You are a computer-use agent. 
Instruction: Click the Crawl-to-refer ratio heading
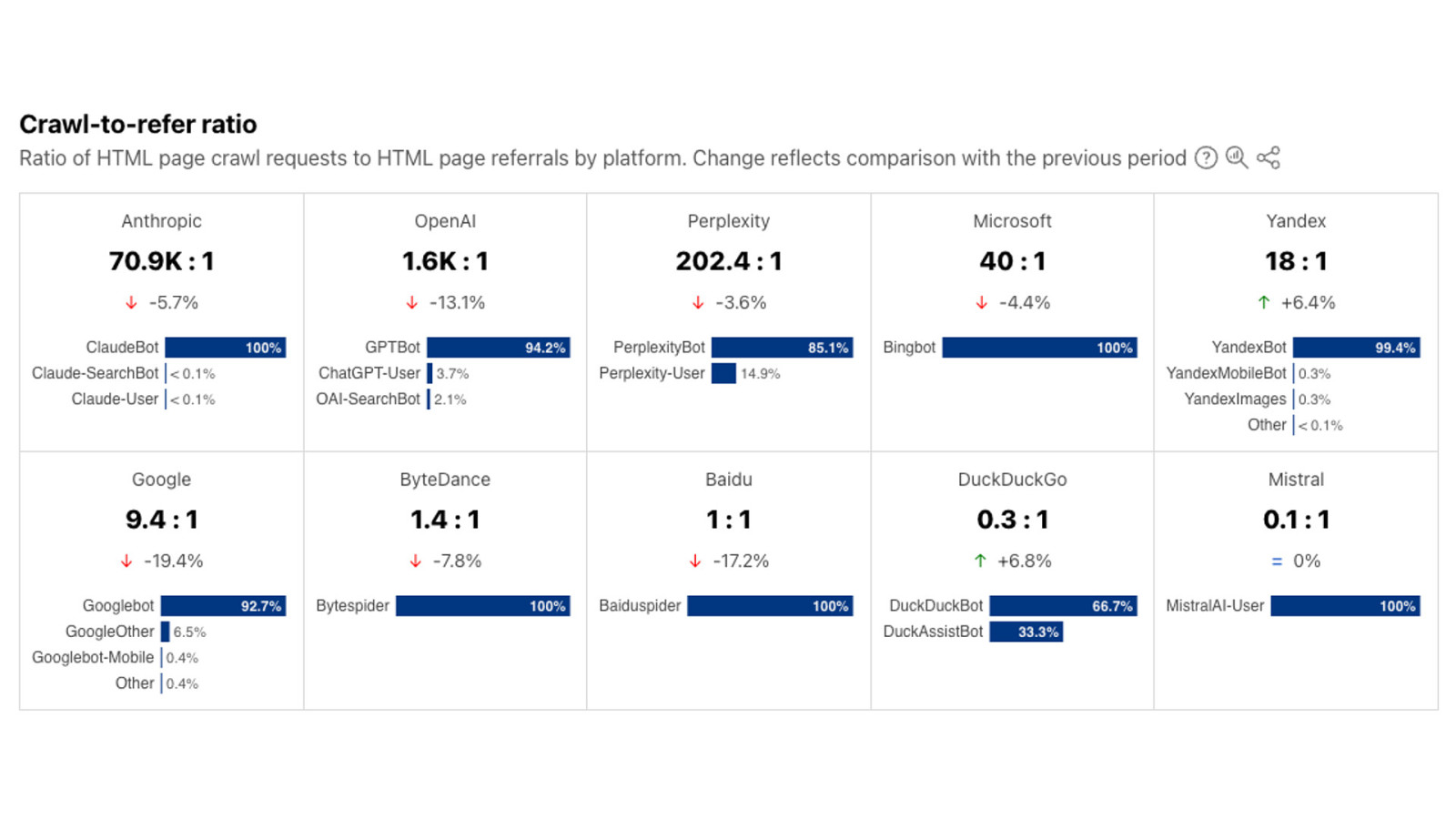(138, 124)
